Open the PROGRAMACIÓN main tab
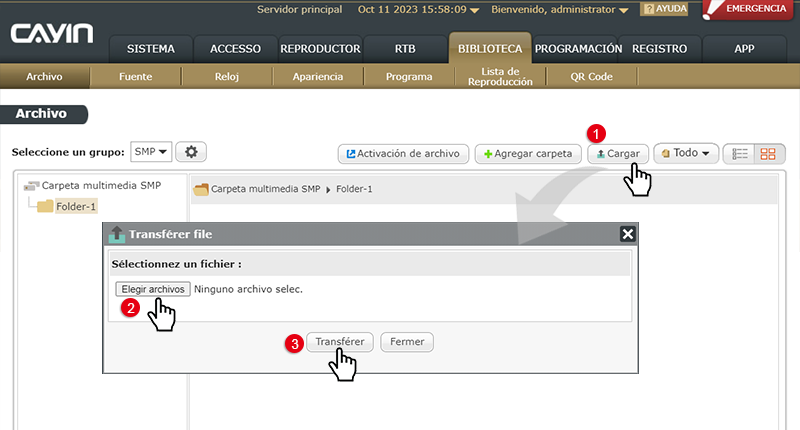This screenshot has height=430, width=800. tap(577, 48)
